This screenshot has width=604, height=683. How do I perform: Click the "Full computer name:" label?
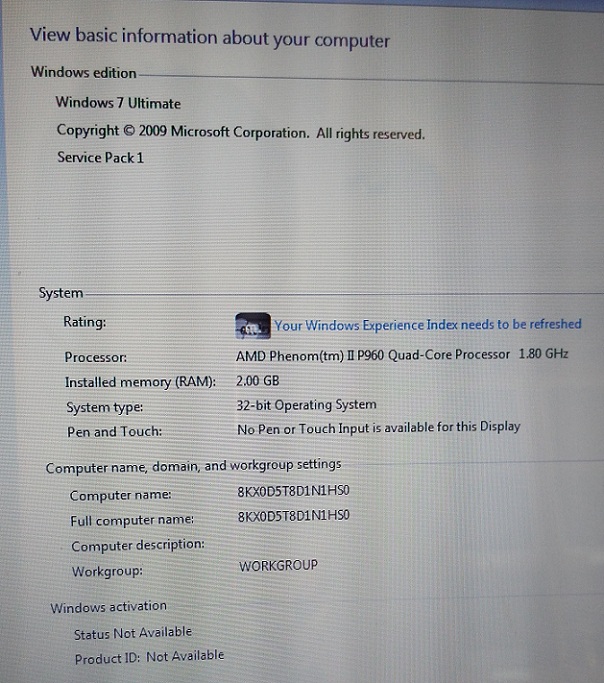tap(132, 521)
